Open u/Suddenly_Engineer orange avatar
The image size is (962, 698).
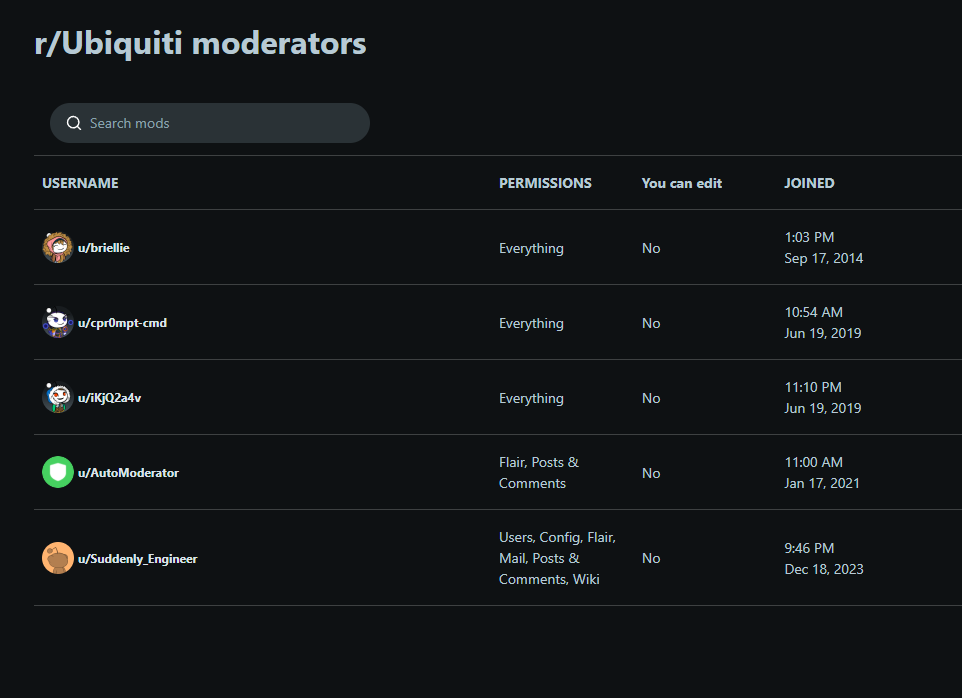coord(58,558)
